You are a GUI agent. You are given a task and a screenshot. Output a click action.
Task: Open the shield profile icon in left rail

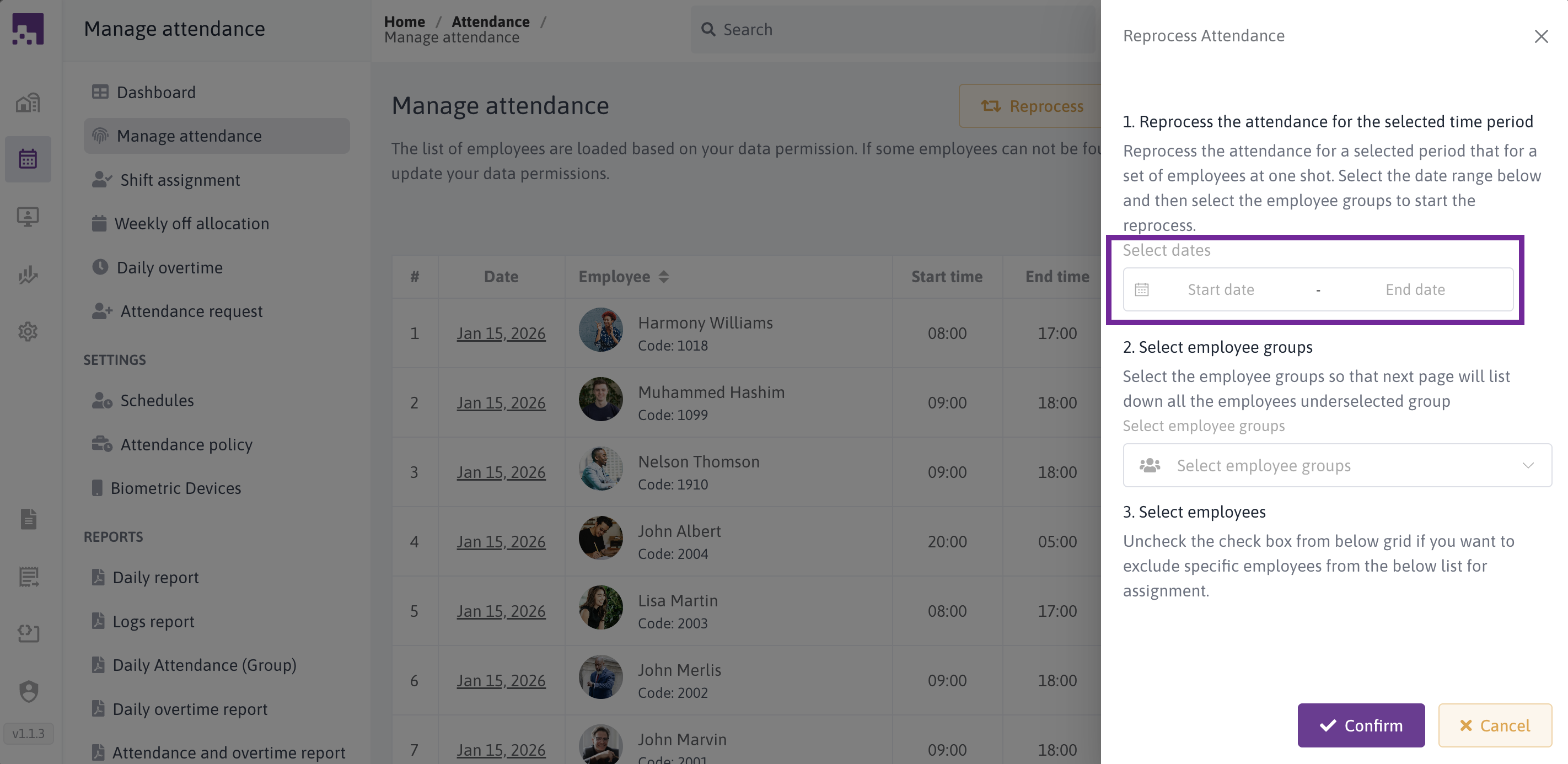[28, 692]
